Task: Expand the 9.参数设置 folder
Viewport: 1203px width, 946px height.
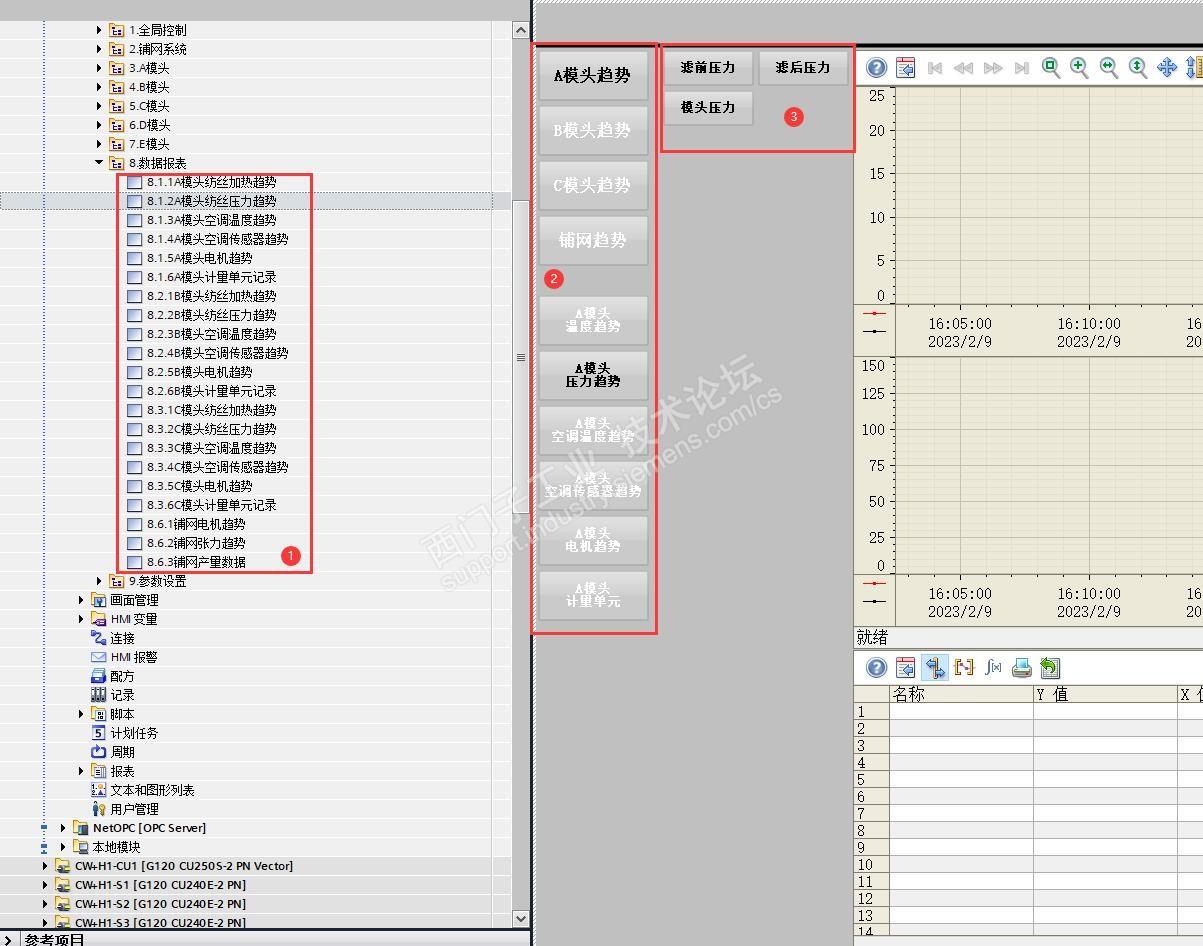Action: pyautogui.click(x=99, y=581)
